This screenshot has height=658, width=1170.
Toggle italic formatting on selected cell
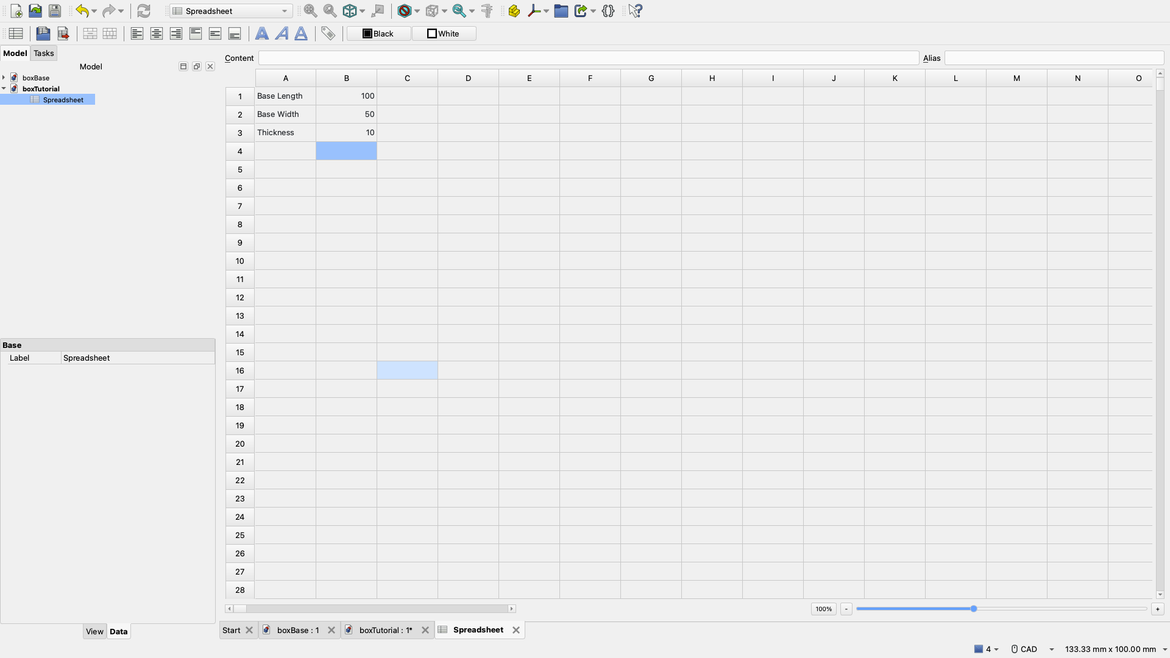click(x=281, y=32)
